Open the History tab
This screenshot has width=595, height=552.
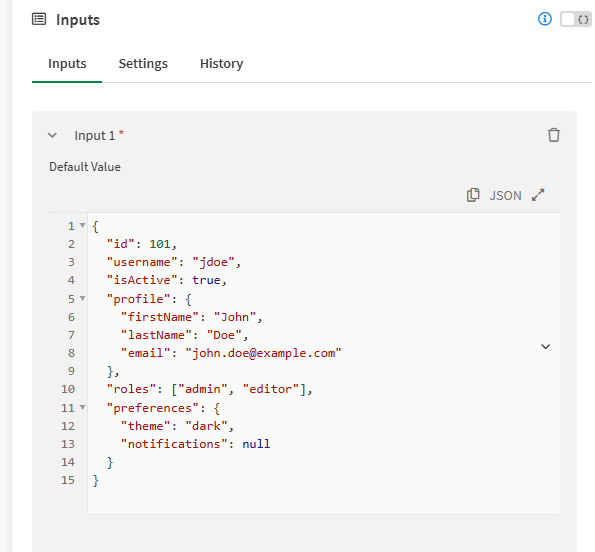(222, 63)
